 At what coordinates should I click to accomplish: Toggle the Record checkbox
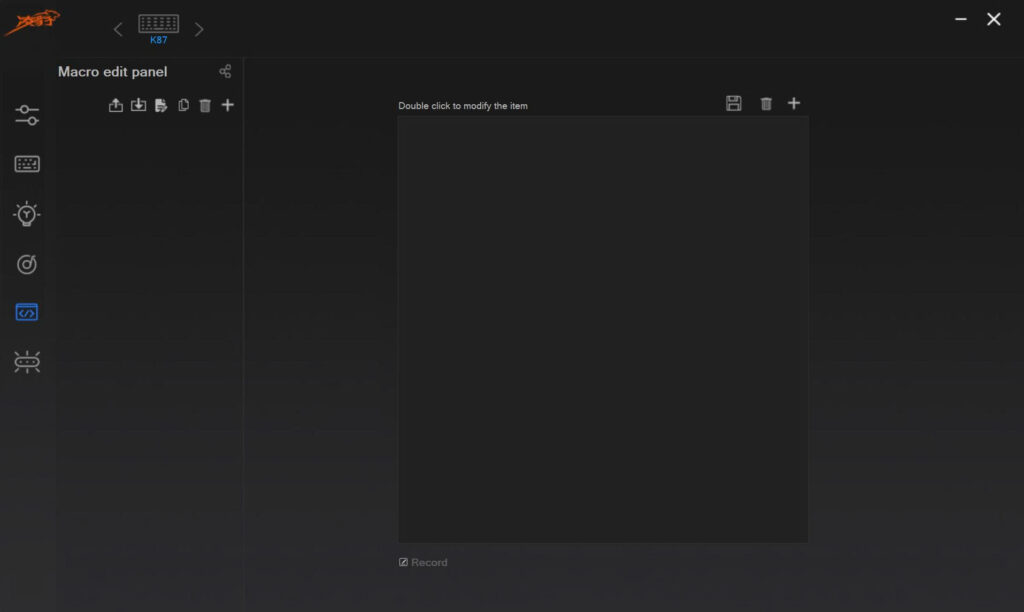404,562
